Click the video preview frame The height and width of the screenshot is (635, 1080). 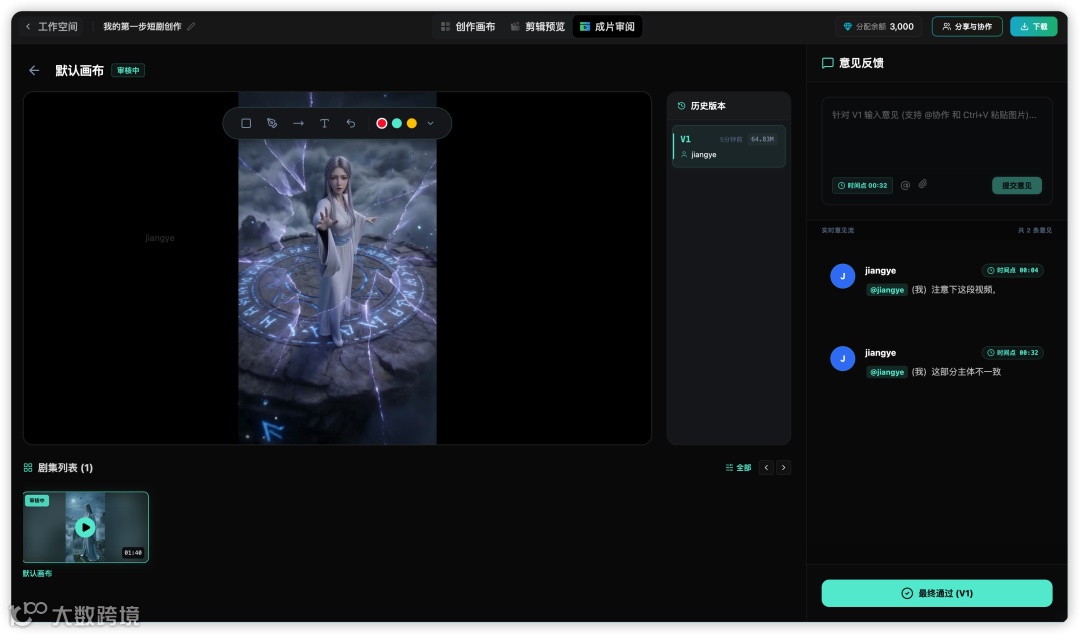(x=338, y=268)
